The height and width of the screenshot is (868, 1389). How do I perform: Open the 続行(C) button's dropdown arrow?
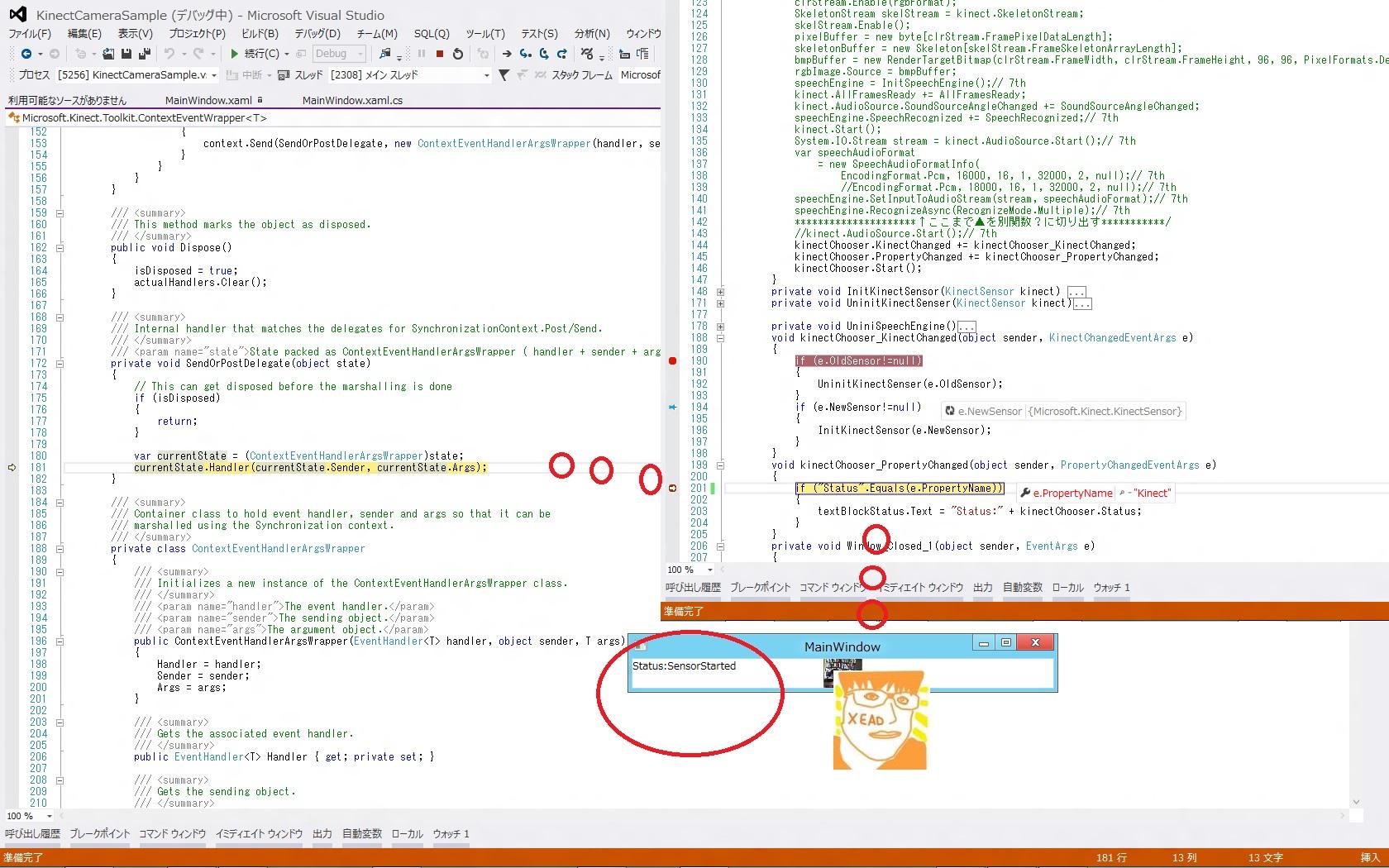coord(287,54)
